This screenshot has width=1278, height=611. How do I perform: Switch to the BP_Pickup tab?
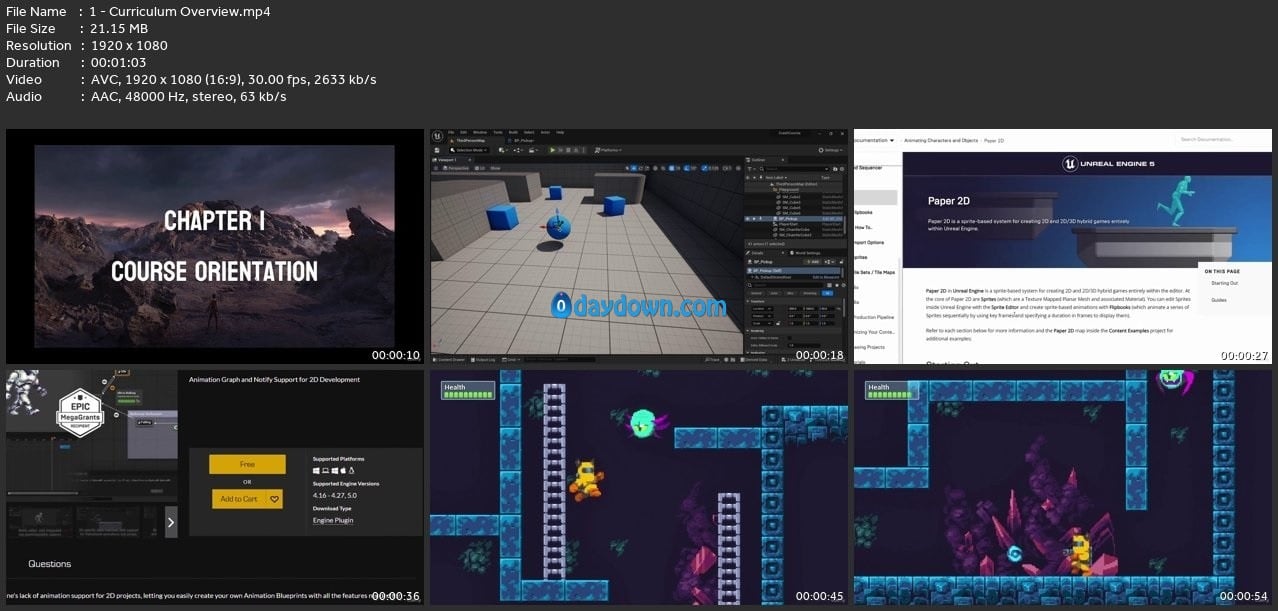click(x=522, y=140)
